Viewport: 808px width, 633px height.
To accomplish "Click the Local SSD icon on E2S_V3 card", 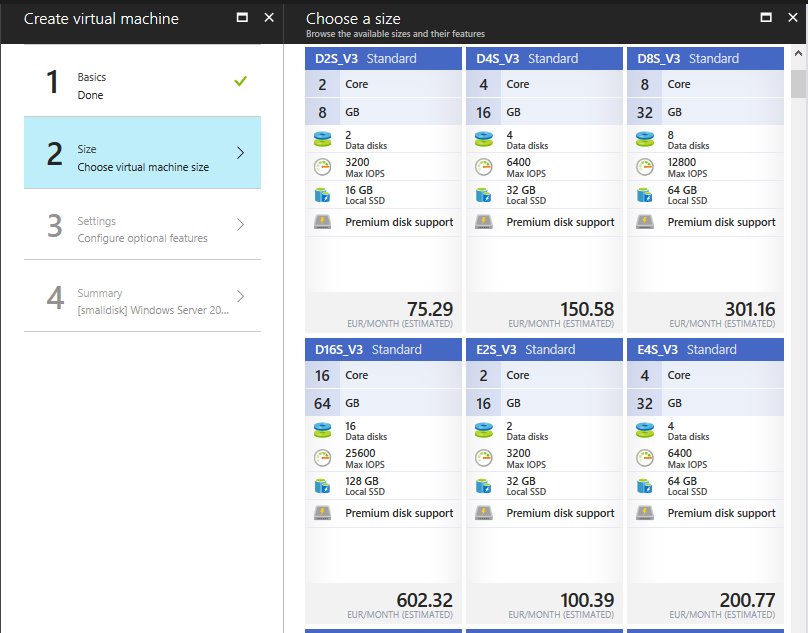I will [x=484, y=486].
